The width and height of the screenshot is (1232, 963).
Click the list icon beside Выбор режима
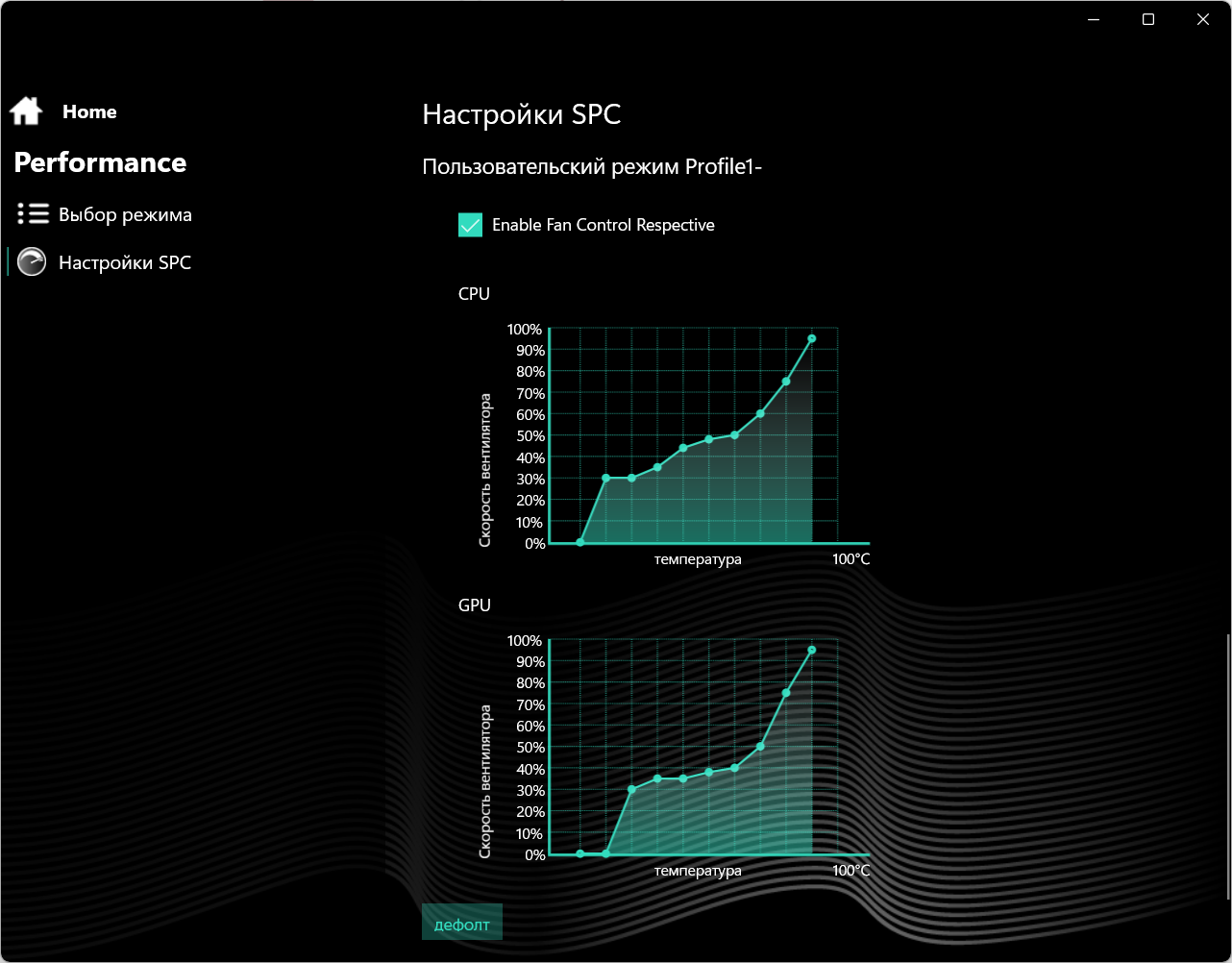click(x=33, y=213)
